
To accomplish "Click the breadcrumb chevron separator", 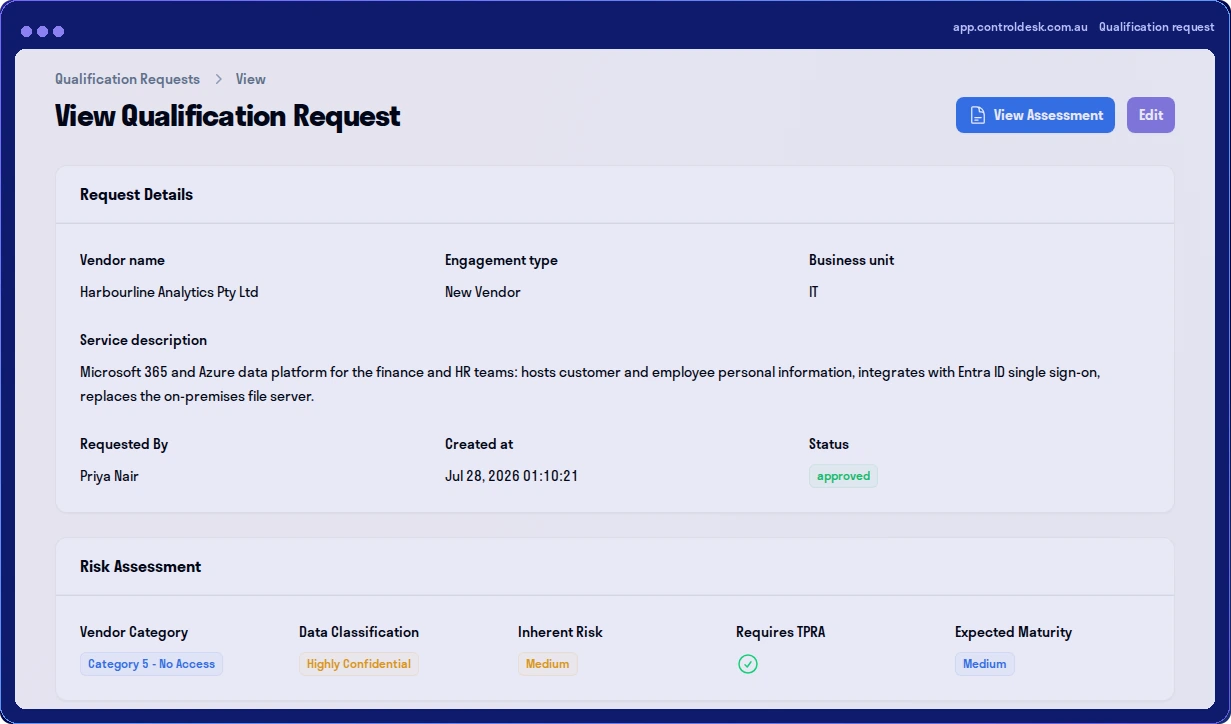I will (x=218, y=79).
